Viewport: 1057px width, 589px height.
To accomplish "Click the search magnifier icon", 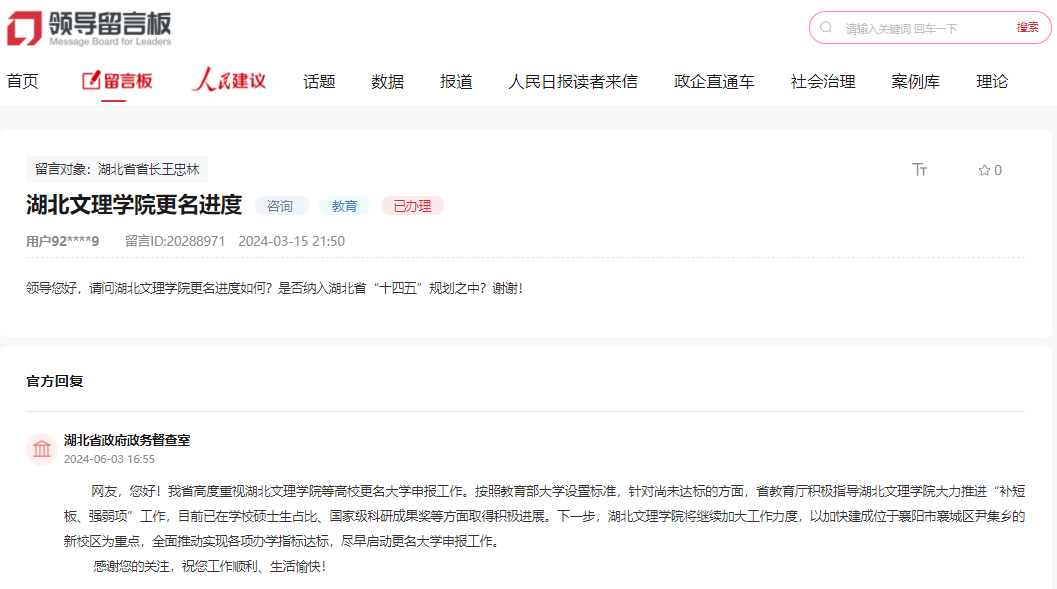I will point(826,28).
